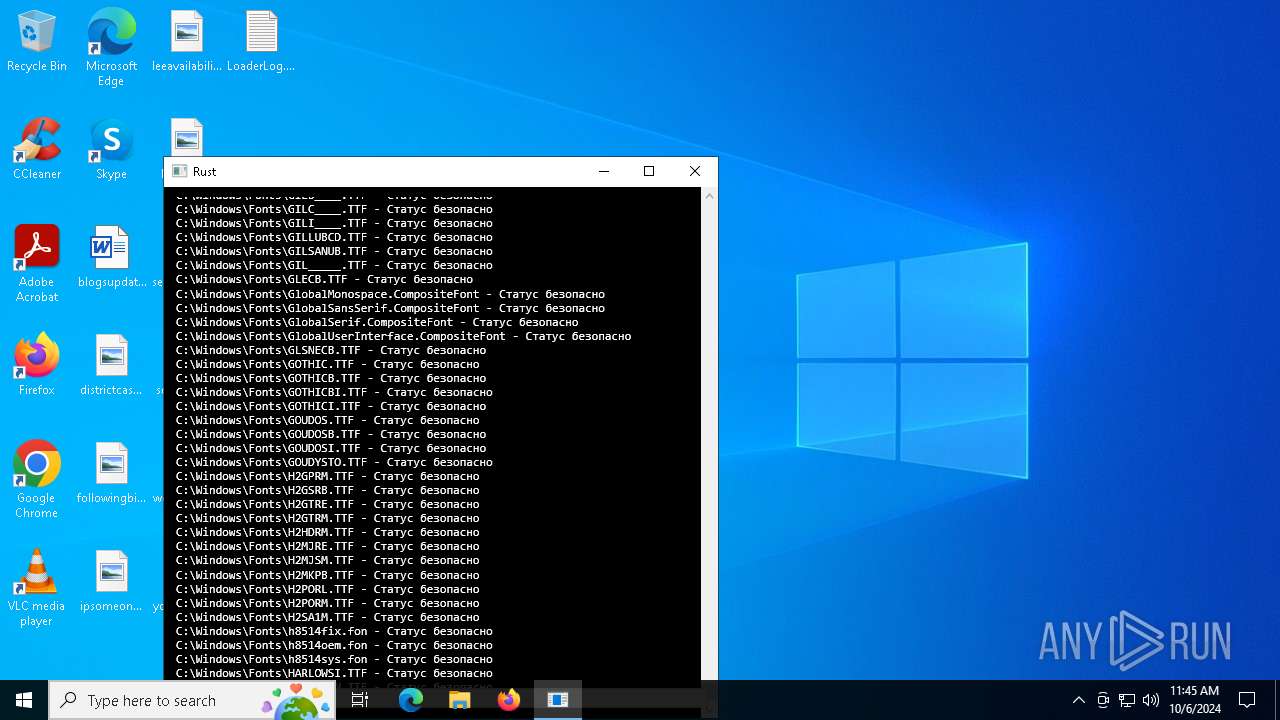Click the GLSNECB.TTF output line
This screenshot has width=1280, height=720.
pyautogui.click(x=331, y=350)
